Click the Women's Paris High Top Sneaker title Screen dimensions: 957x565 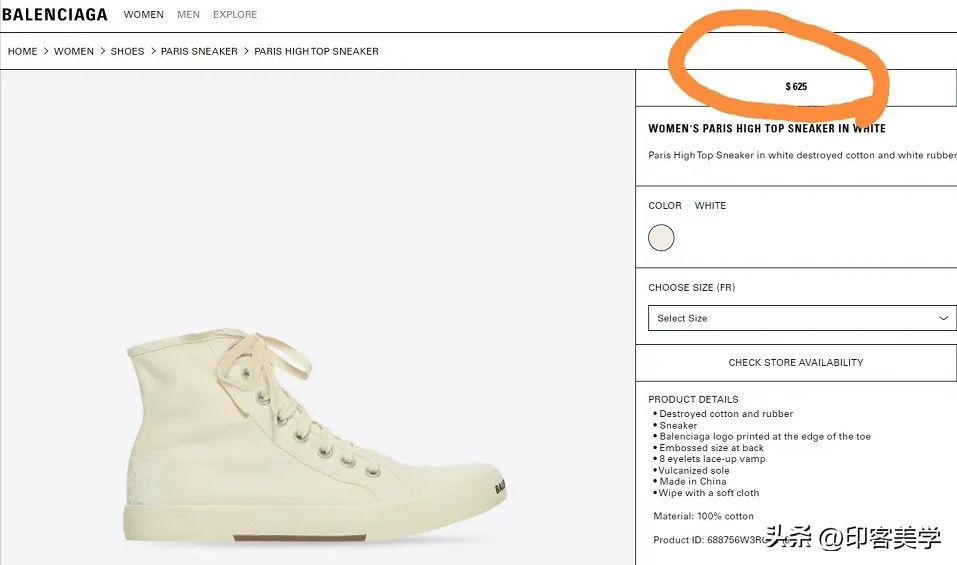(x=767, y=128)
